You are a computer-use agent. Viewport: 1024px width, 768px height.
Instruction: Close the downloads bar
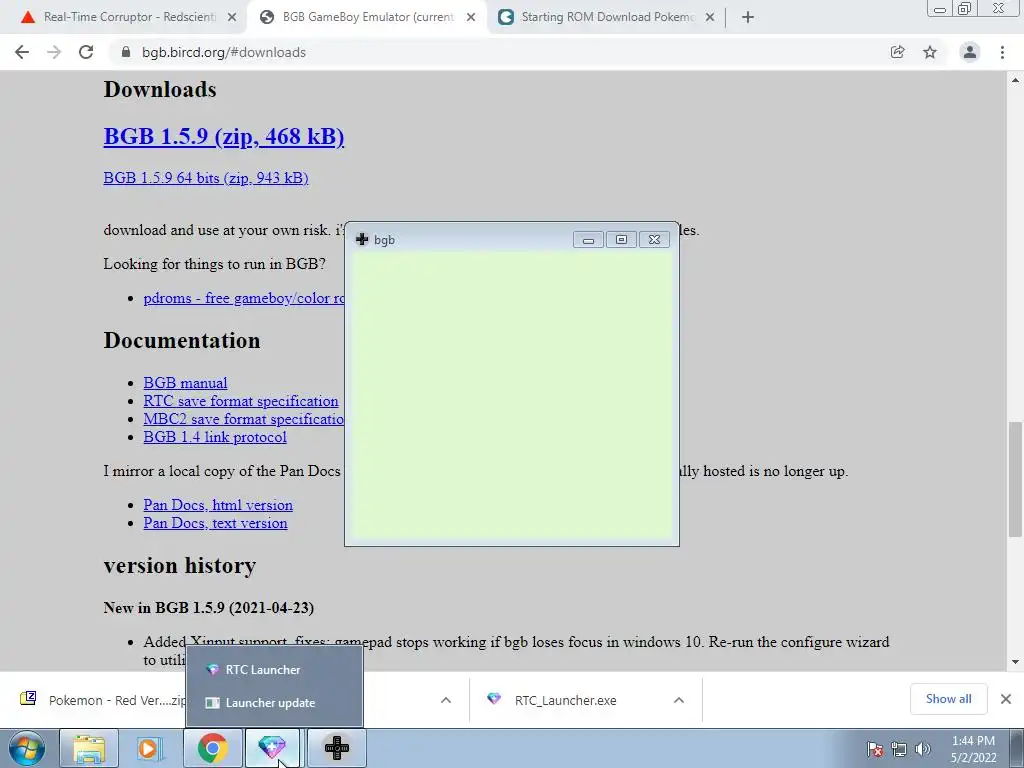(1006, 699)
